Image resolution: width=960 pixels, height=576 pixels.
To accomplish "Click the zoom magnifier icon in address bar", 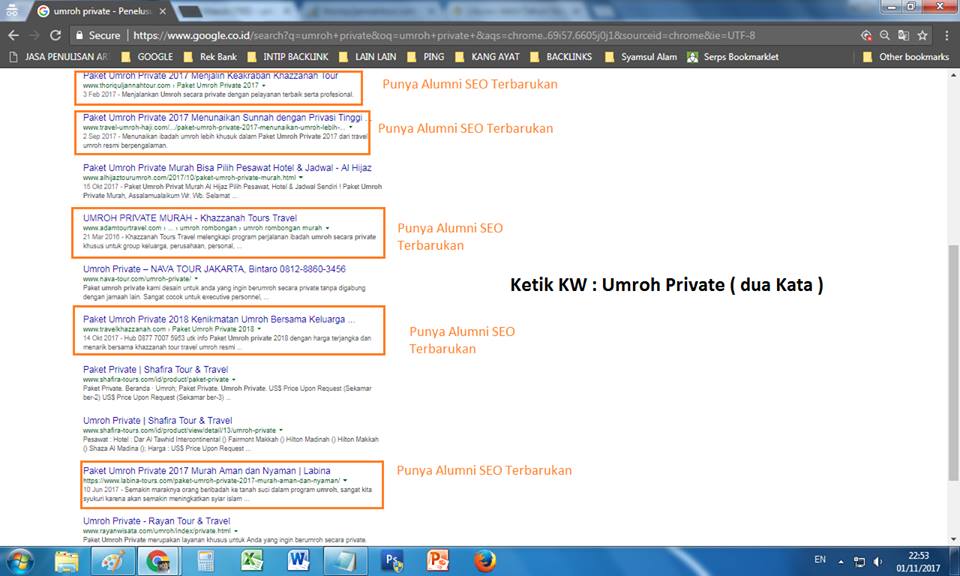I will click(885, 36).
